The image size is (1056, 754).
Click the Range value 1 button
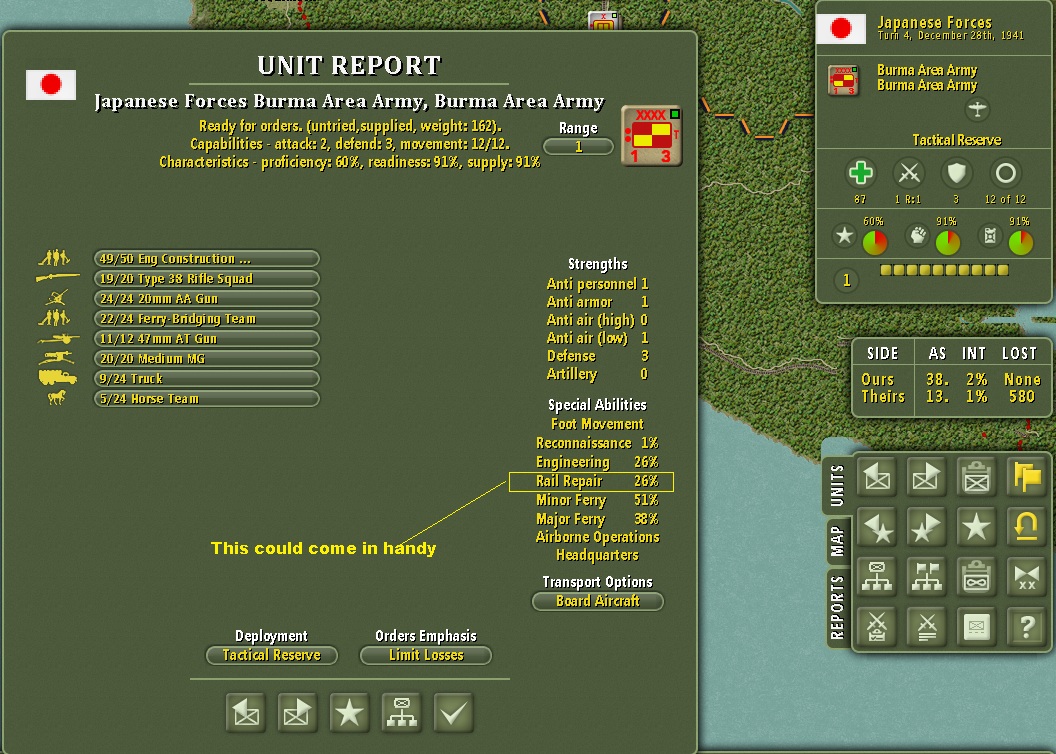tap(578, 146)
